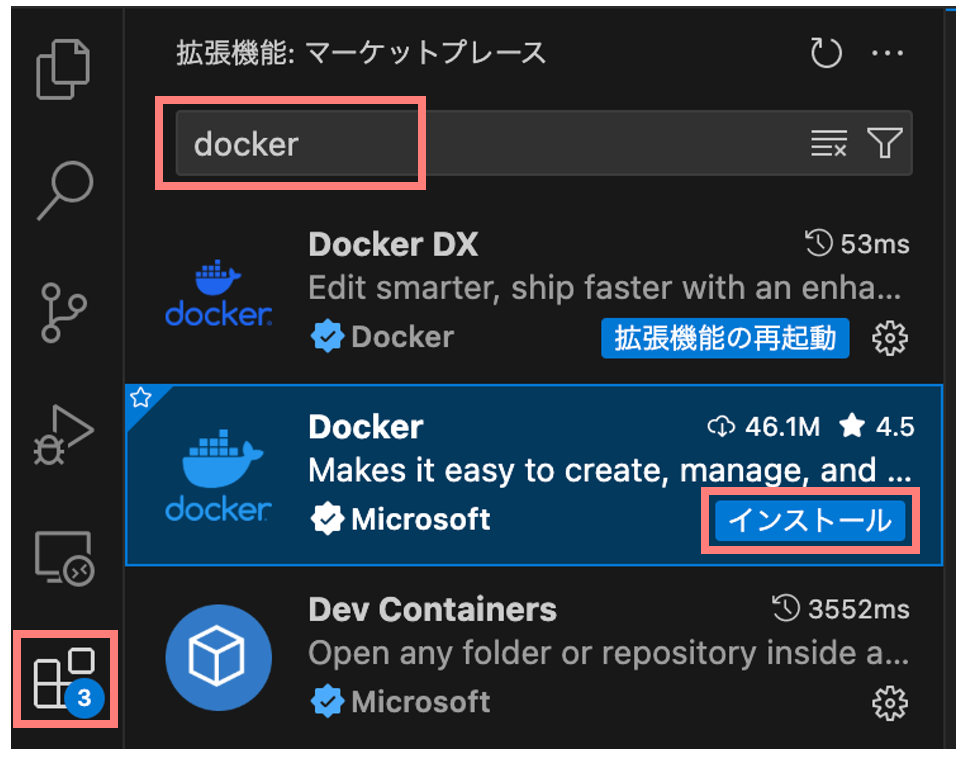Open the views menu via the ellipsis

pos(888,52)
